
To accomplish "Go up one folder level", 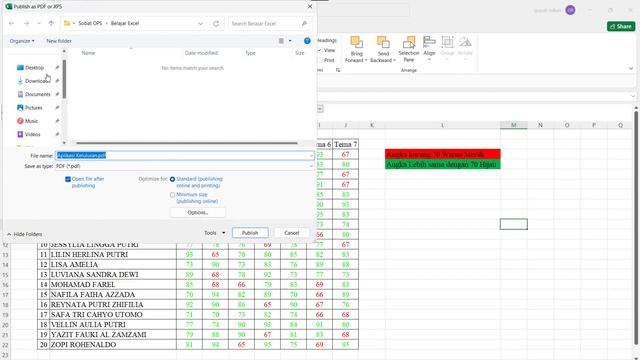I will tap(51, 24).
